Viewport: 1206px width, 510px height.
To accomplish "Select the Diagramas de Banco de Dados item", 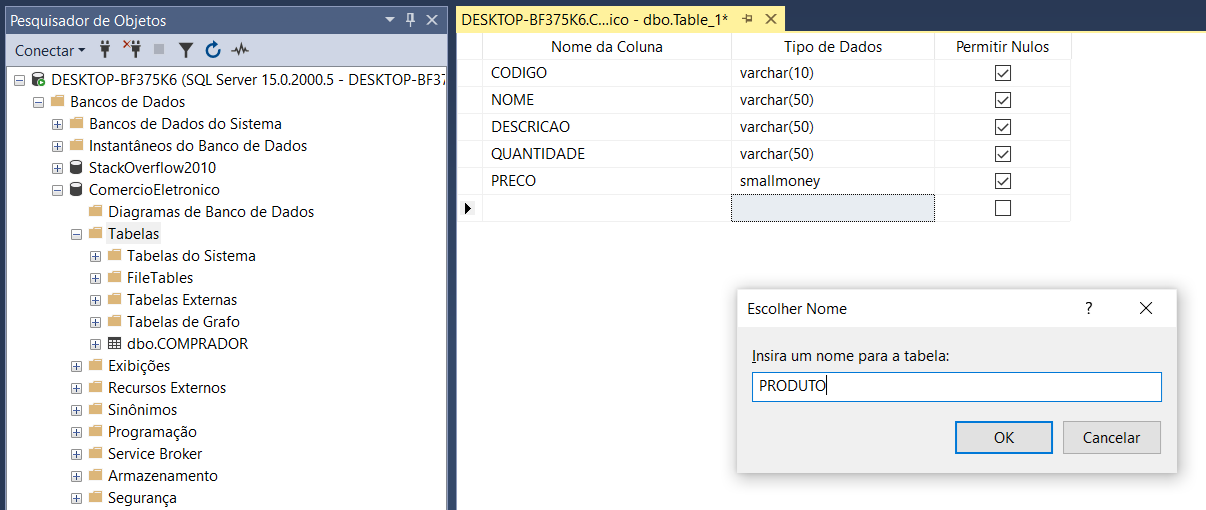I will 211,211.
